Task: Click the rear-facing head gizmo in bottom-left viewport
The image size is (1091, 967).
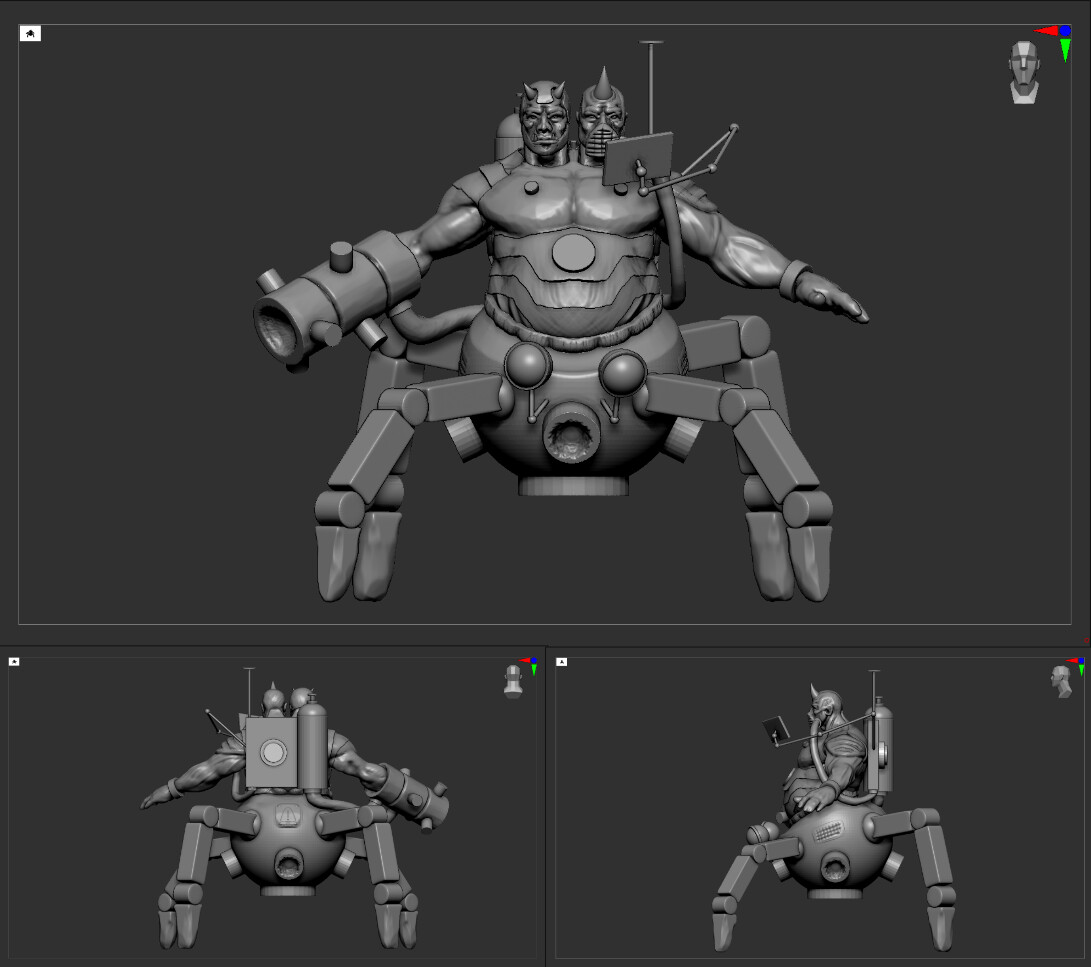Action: [512, 680]
